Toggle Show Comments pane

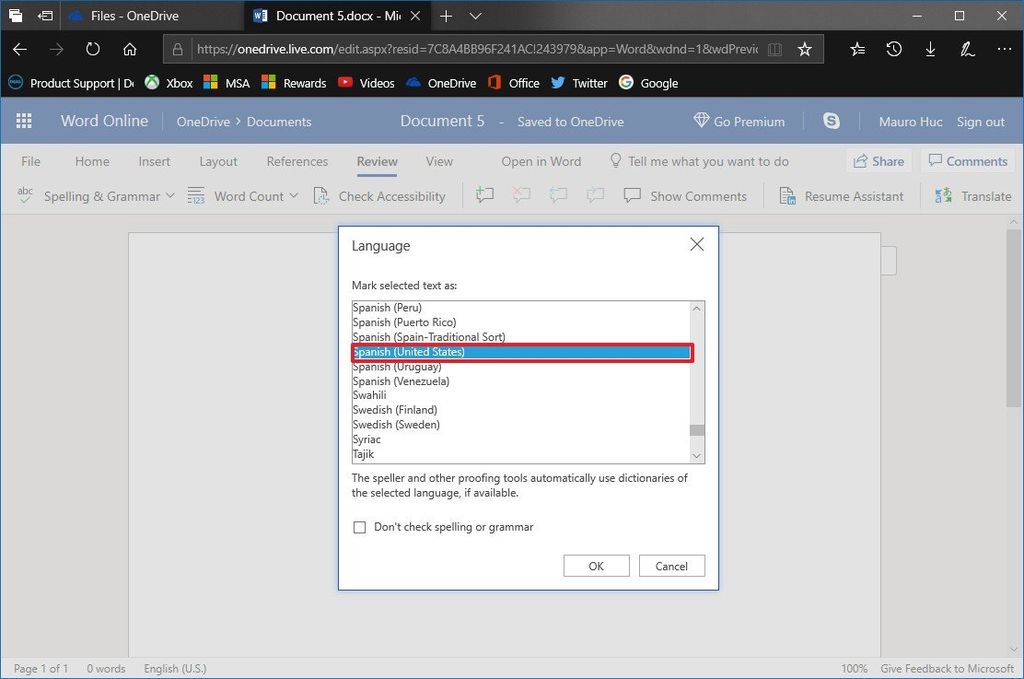coord(685,196)
